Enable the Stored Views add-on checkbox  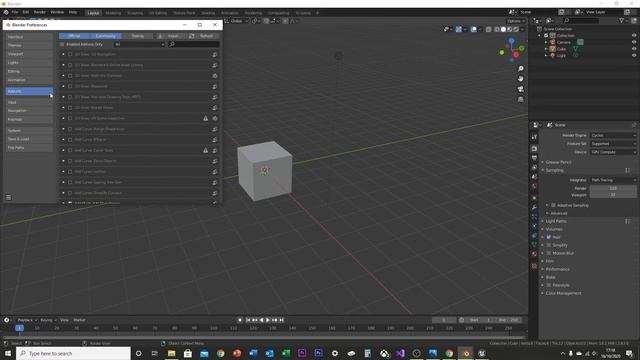[x=70, y=108]
